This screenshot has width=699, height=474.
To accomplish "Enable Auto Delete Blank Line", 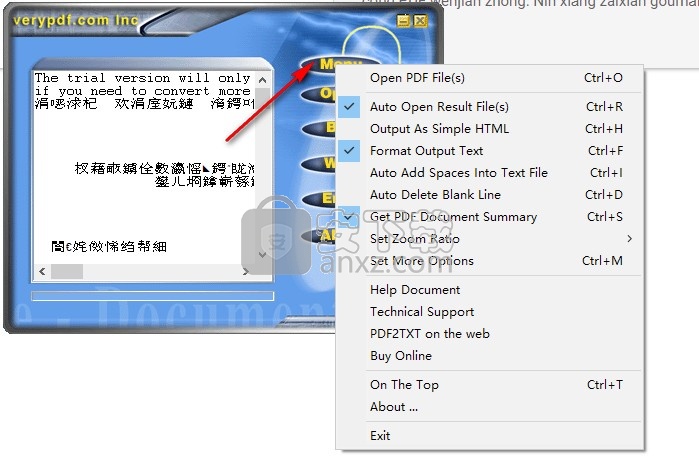I will [x=489, y=194].
